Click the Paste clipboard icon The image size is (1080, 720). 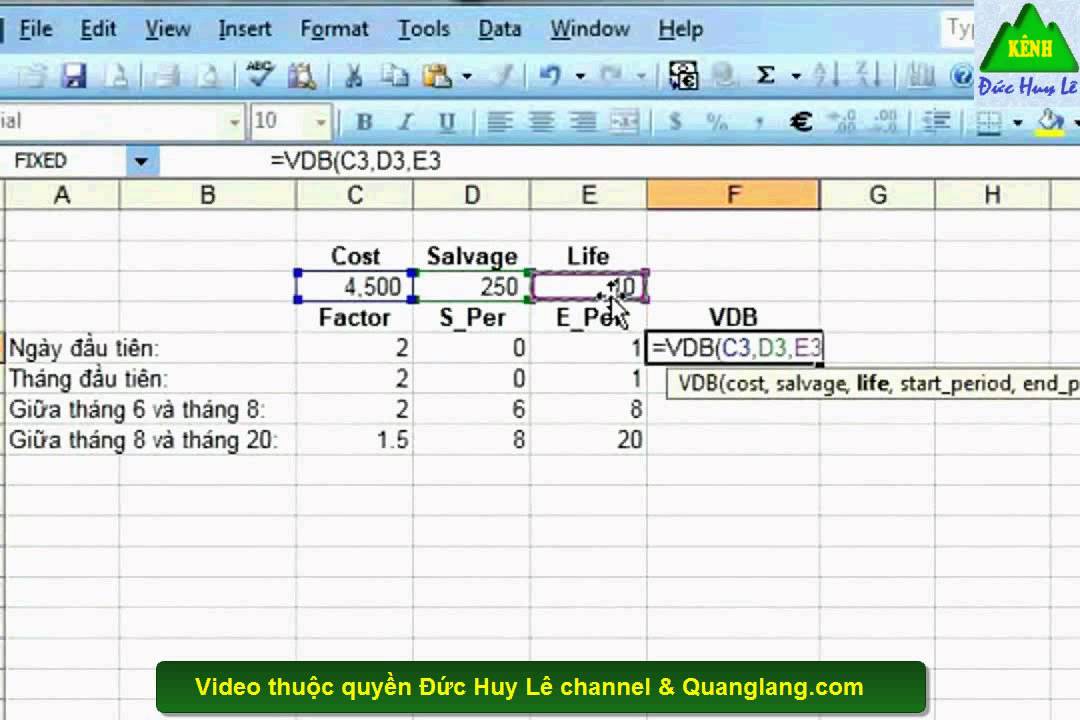[x=437, y=74]
